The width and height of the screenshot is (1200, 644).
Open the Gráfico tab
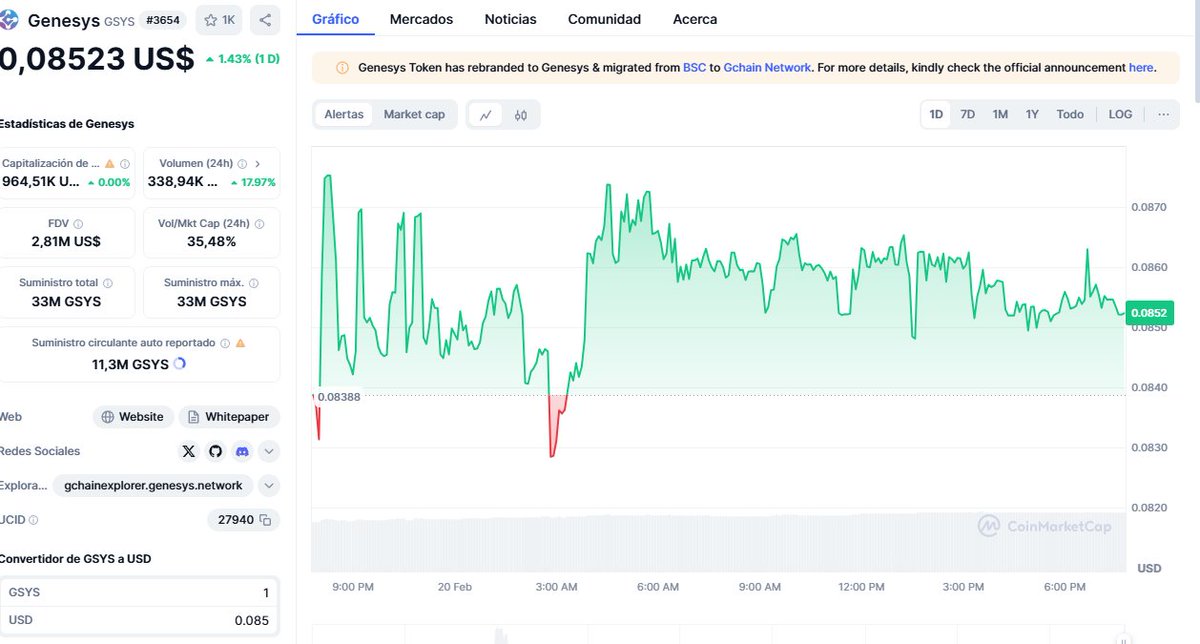coord(335,19)
